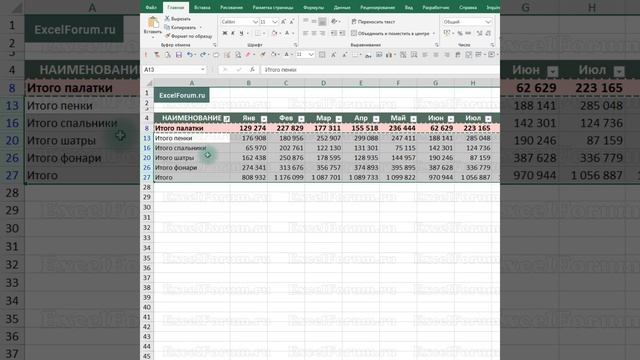The height and width of the screenshot is (360, 640).
Task: Select column header G
Action: pyautogui.click(x=436, y=83)
